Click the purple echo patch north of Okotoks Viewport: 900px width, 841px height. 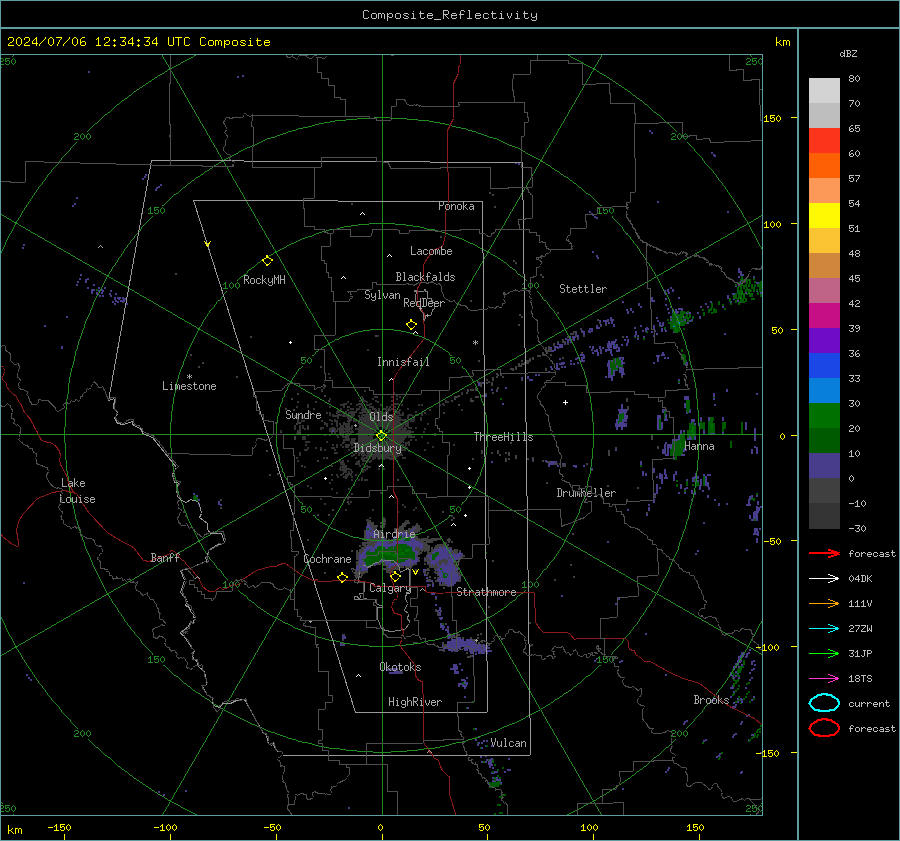pos(466,645)
